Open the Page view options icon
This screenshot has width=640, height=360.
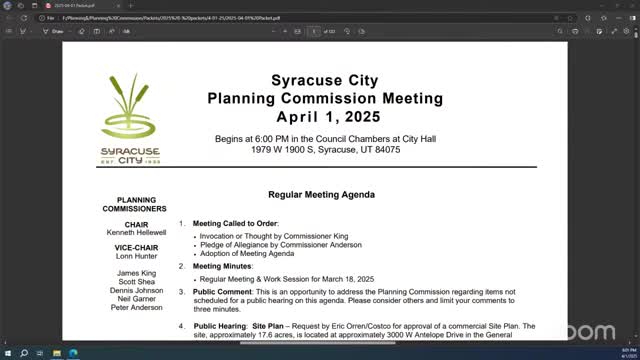(362, 31)
